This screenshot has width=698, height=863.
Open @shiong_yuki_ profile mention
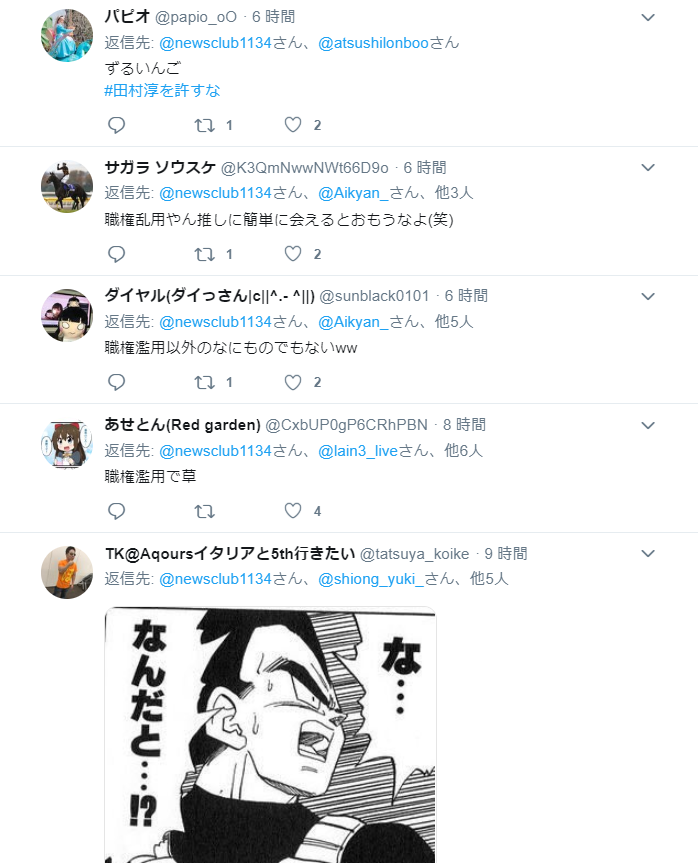(x=371, y=579)
